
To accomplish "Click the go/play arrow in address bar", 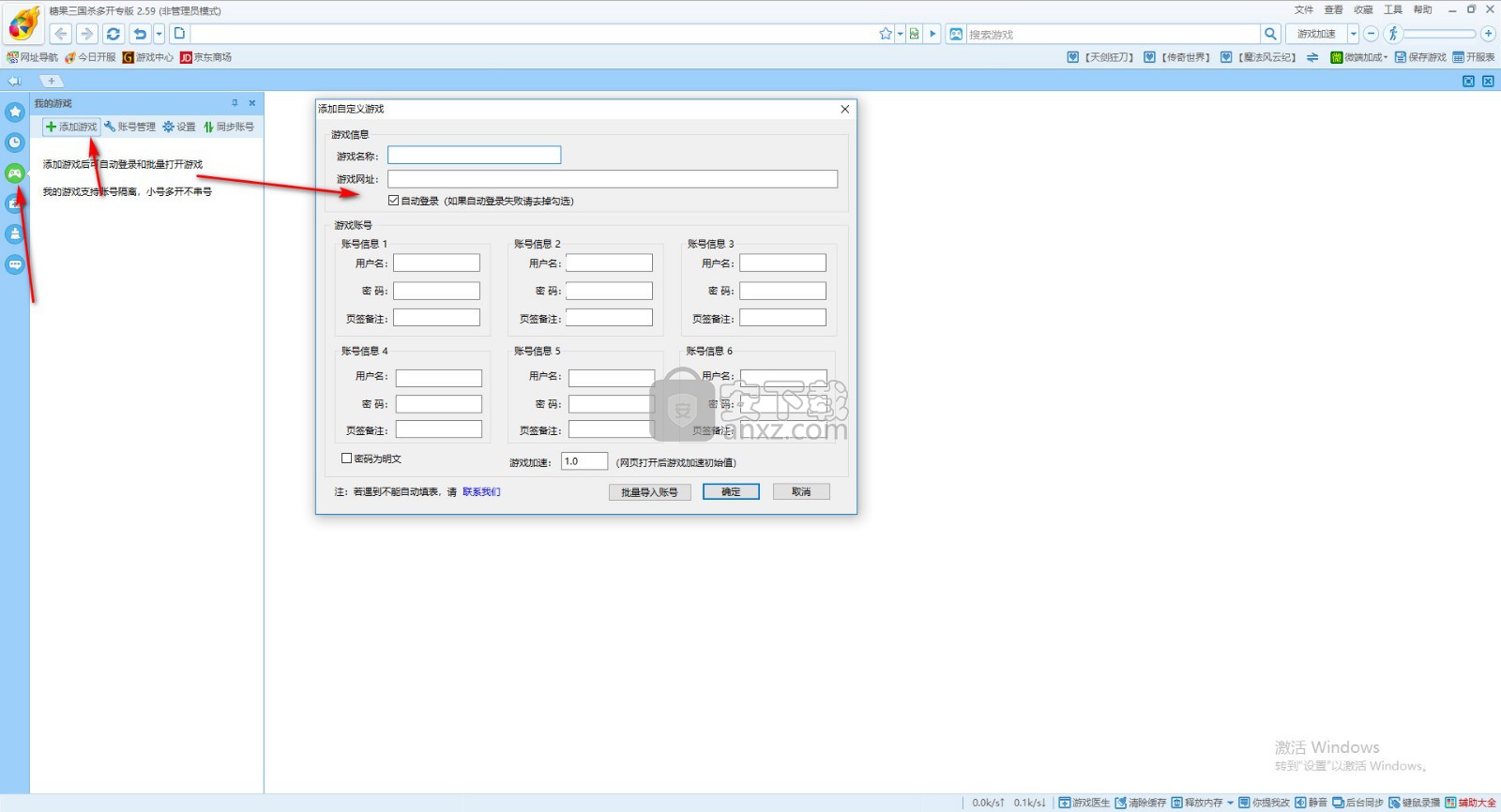I will point(932,34).
